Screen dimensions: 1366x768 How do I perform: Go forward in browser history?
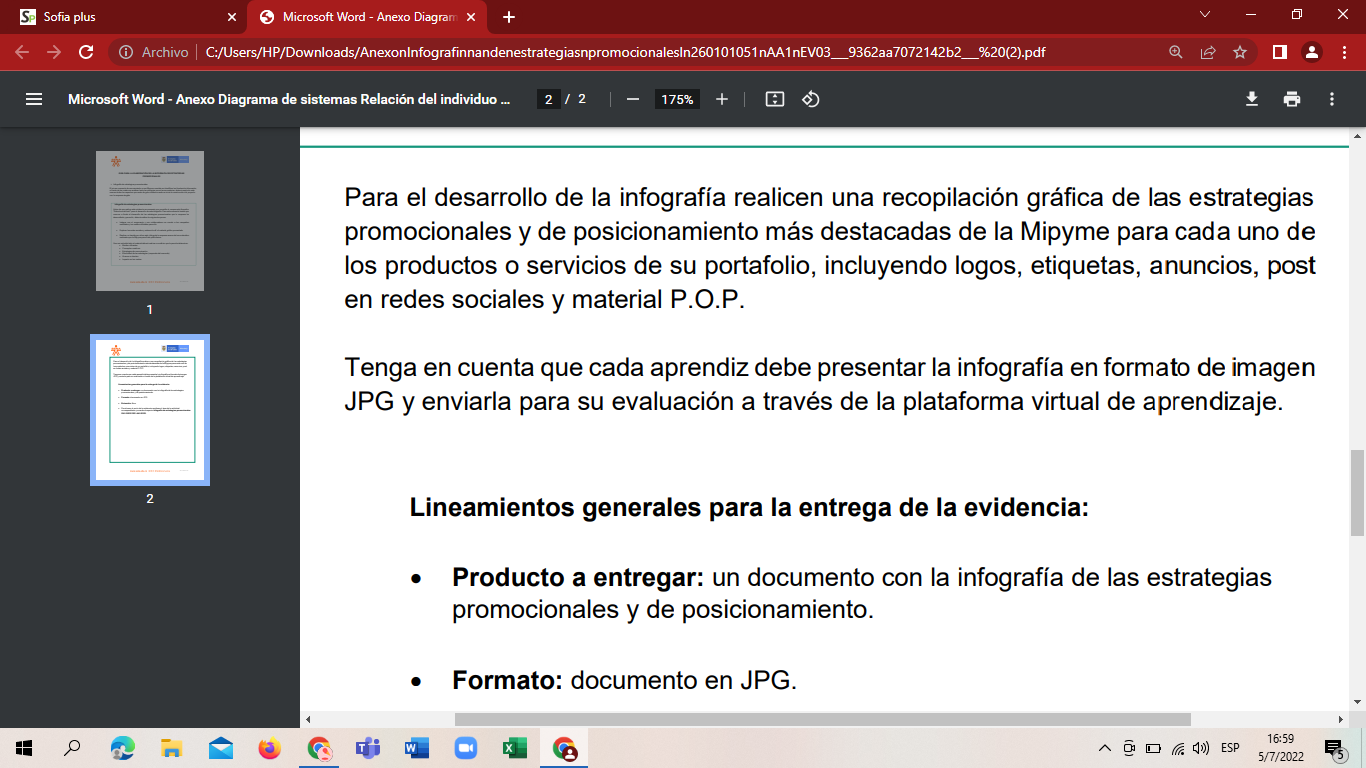point(54,52)
